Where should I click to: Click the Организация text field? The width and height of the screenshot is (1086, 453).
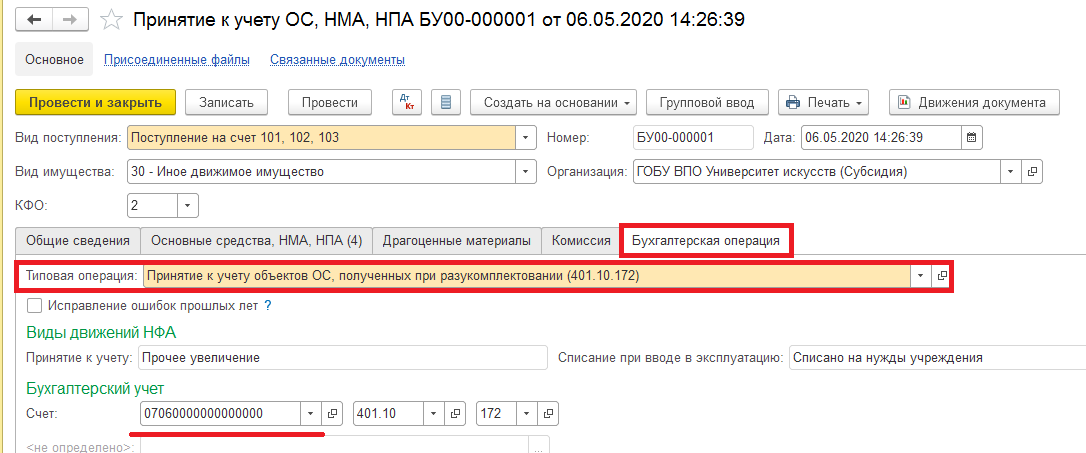[817, 171]
